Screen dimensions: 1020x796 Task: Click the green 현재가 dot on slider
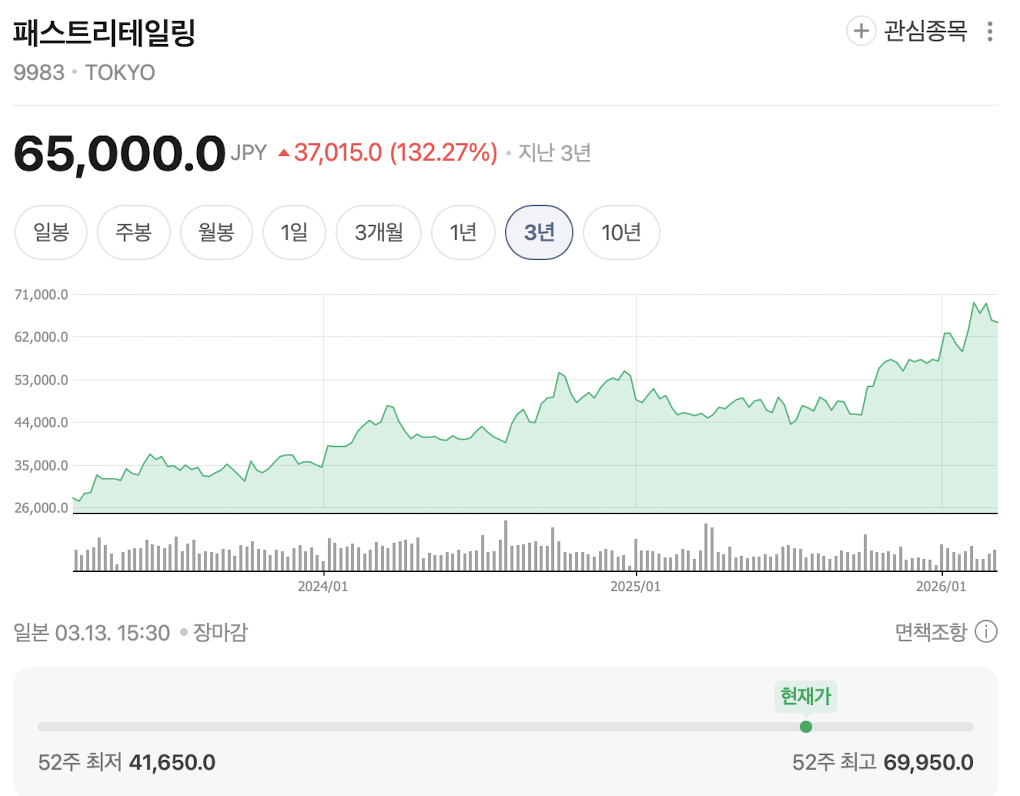coord(806,727)
